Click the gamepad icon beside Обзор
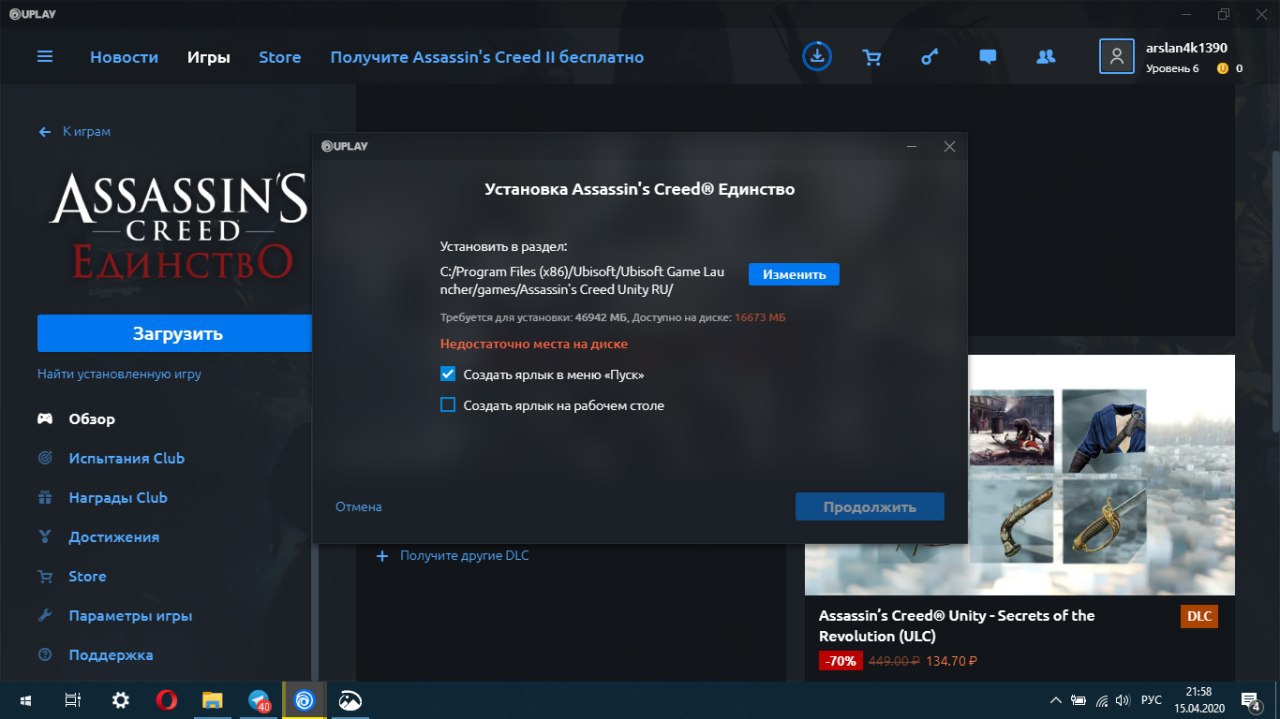 (45, 419)
